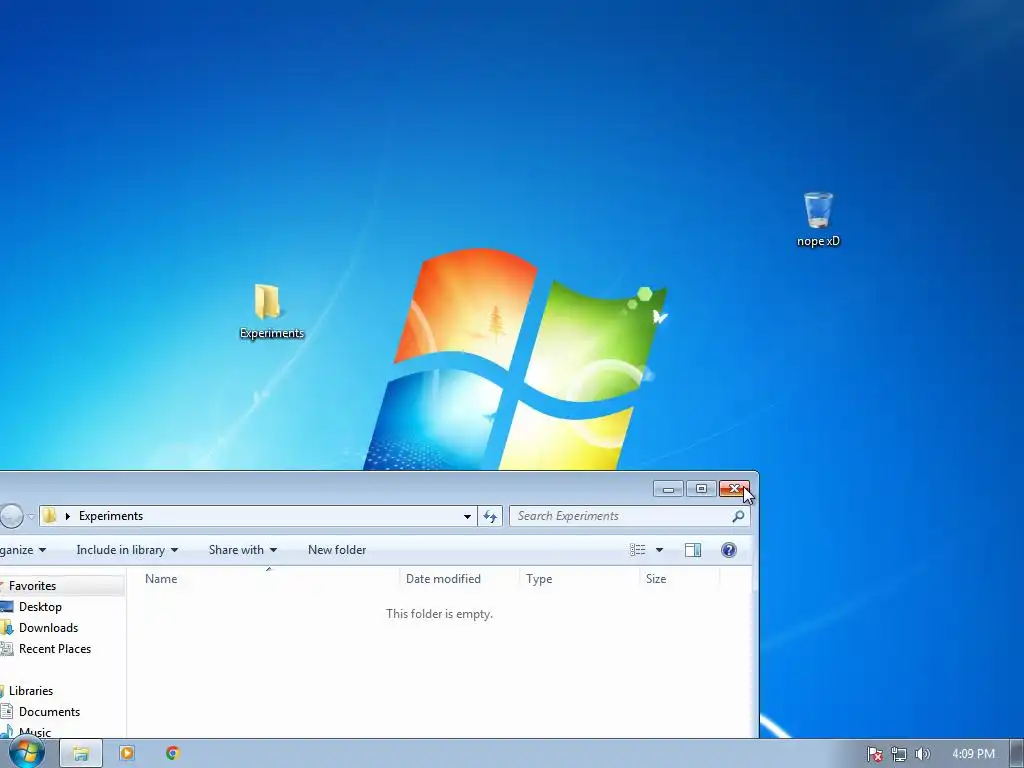
Task: Select Libraries in the navigation pane
Action: pyautogui.click(x=31, y=690)
